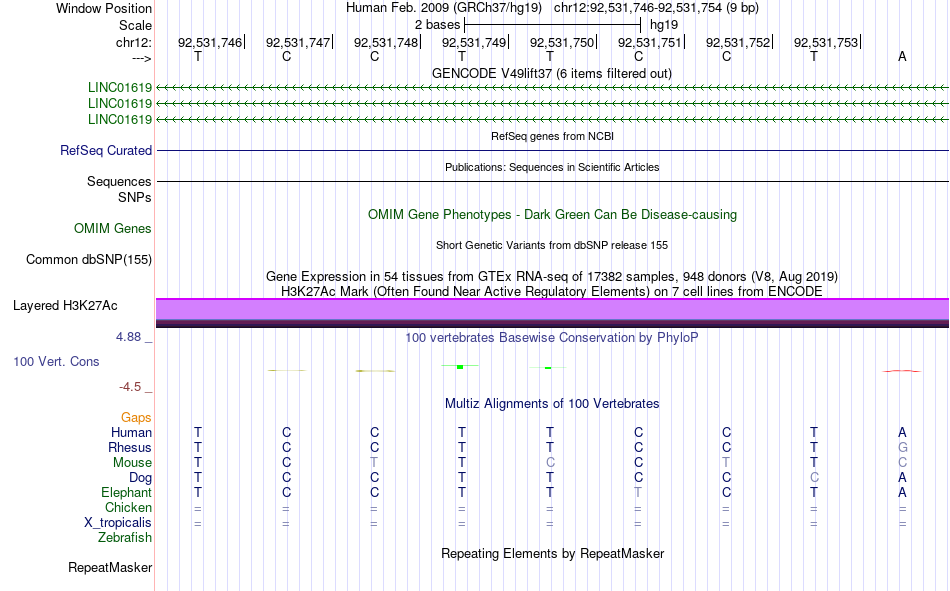Viewport: 950px width, 591px height.
Task: Open 100 vertebrates Basewise Conservation title
Action: point(552,338)
